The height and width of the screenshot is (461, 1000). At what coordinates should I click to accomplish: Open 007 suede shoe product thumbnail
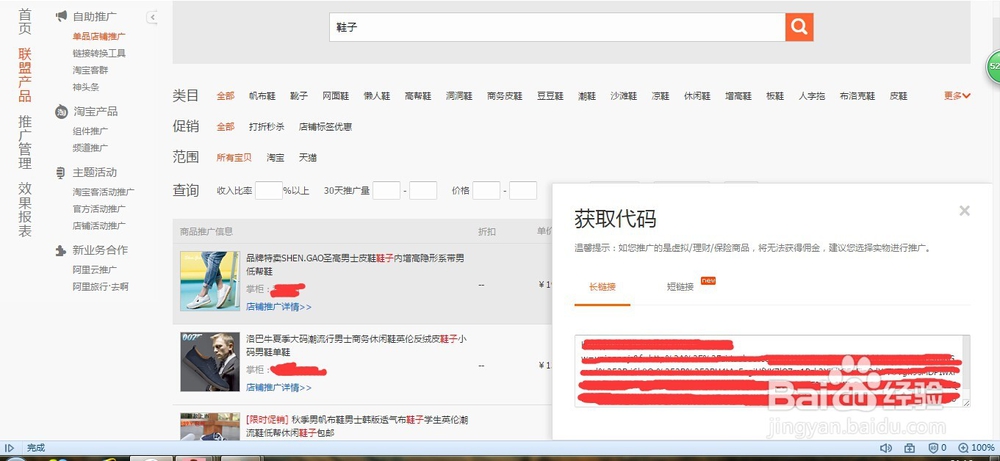pyautogui.click(x=210, y=362)
